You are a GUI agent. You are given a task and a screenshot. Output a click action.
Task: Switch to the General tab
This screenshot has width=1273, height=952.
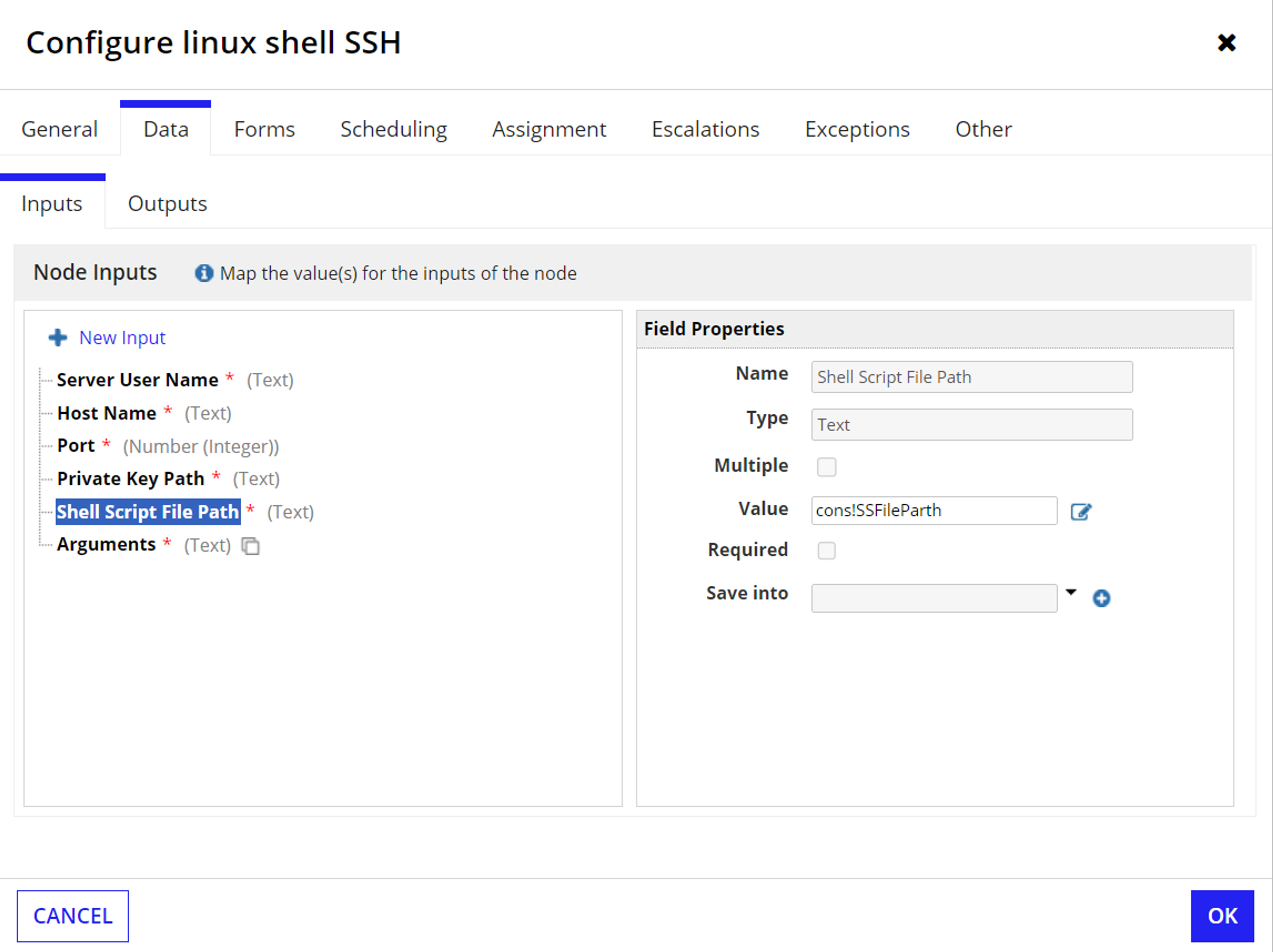[60, 129]
